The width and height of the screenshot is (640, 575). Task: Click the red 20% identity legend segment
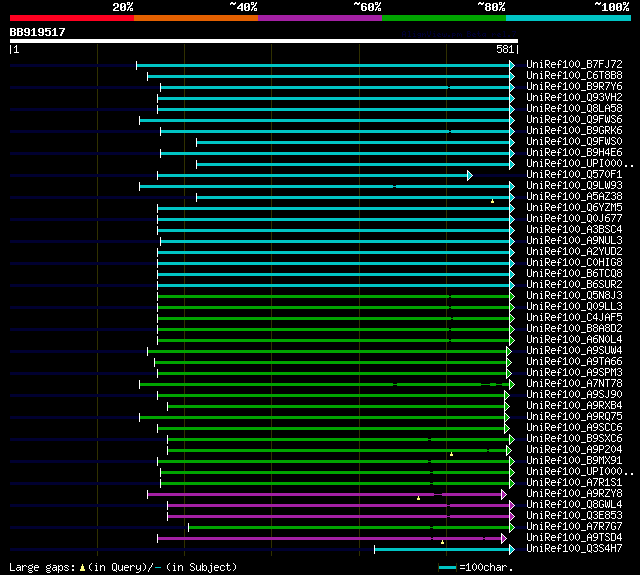point(72,18)
